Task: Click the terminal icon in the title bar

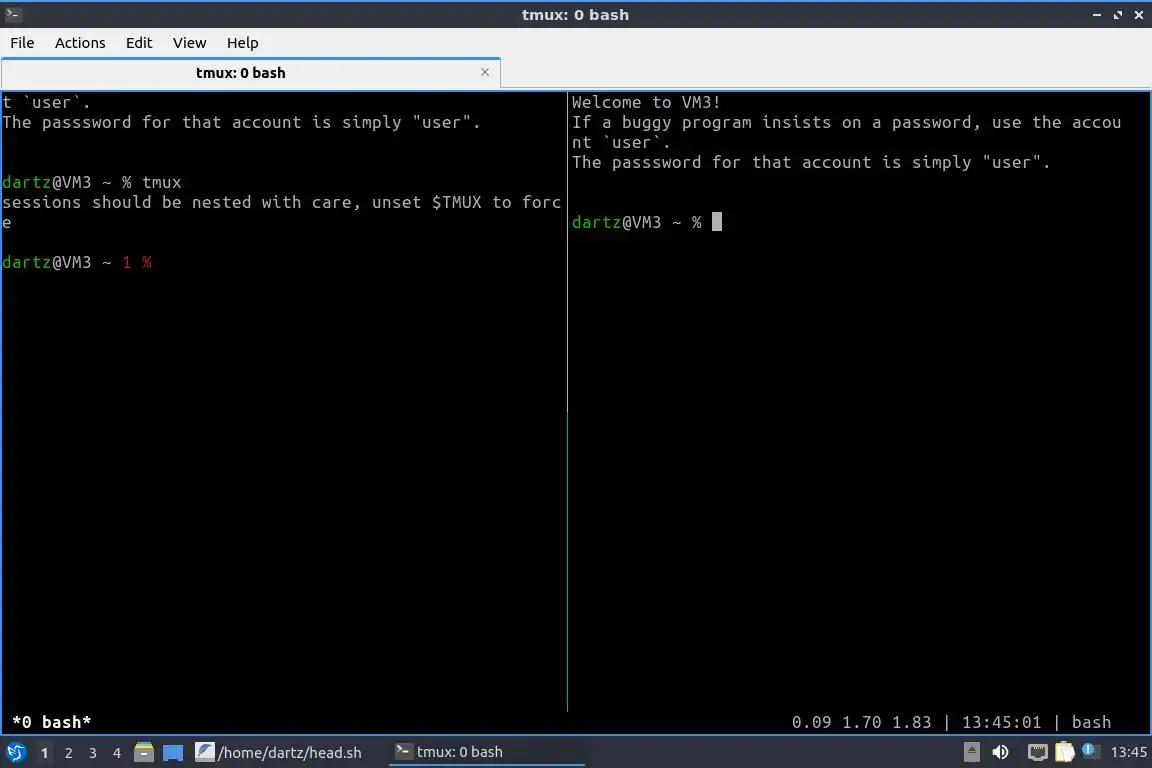Action: [13, 14]
